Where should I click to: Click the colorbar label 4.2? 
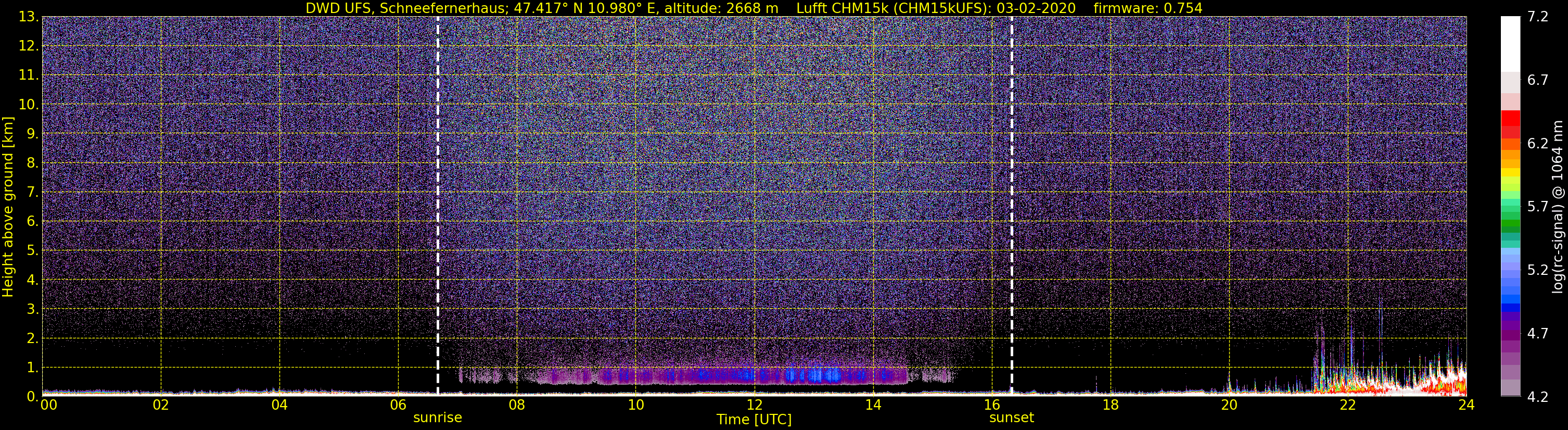coord(1538,397)
